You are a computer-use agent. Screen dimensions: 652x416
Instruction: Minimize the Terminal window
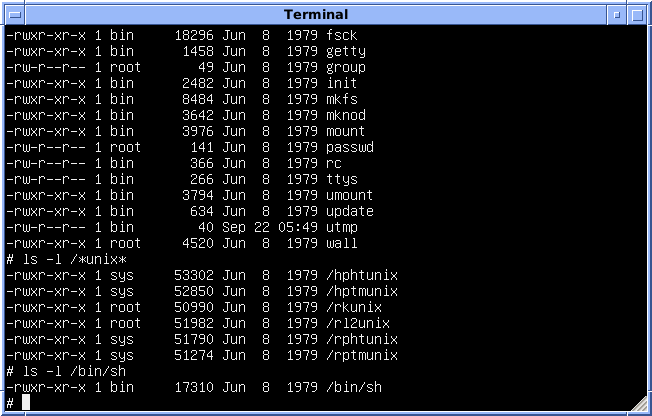(616, 14)
